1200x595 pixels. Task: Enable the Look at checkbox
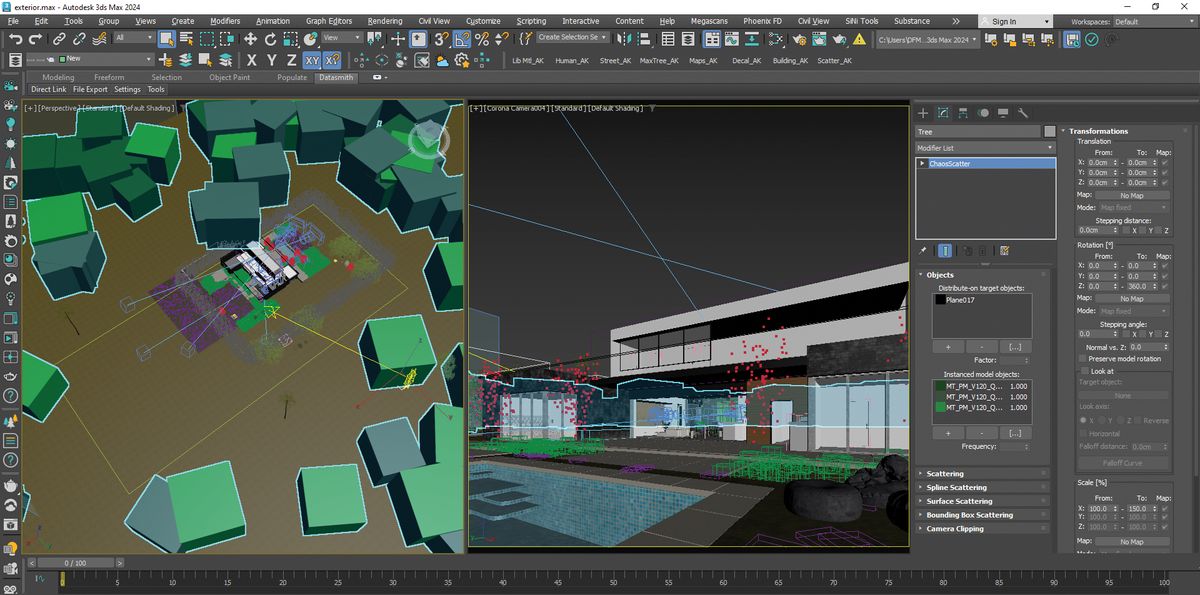(1083, 370)
